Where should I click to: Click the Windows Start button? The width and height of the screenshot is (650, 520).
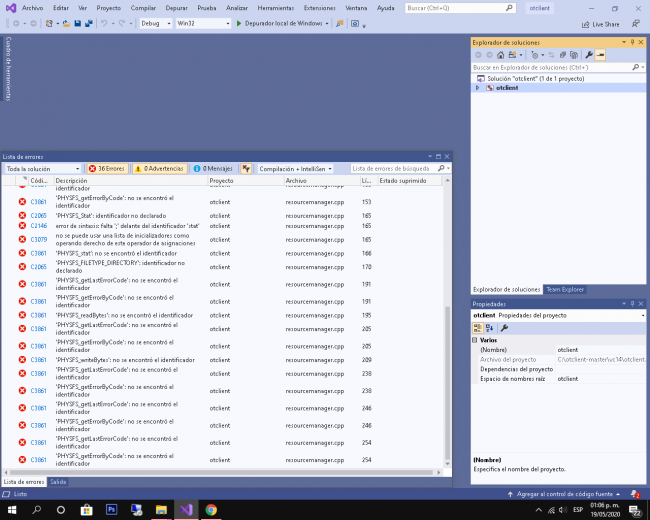coord(12,510)
